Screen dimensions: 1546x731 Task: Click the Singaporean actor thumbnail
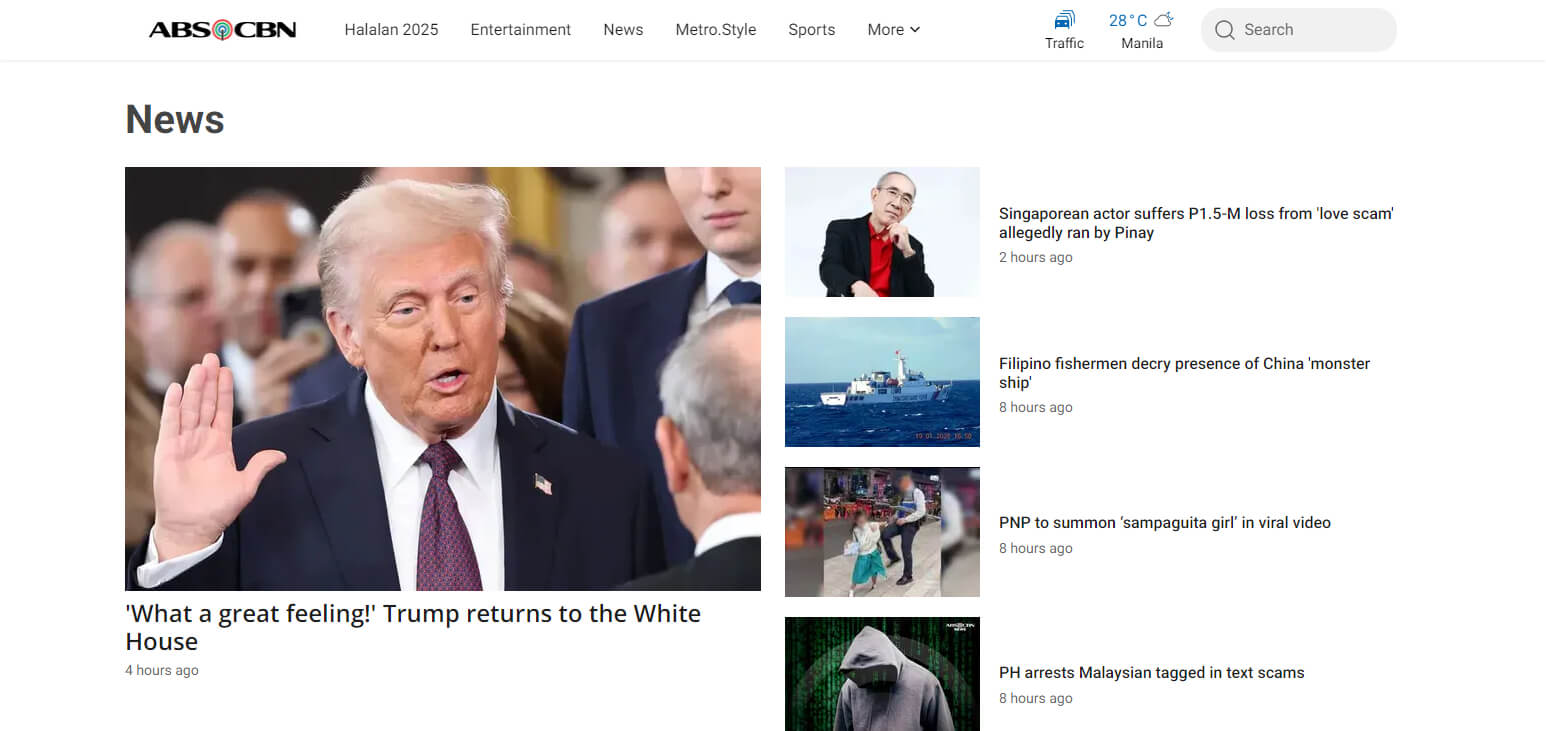(882, 232)
